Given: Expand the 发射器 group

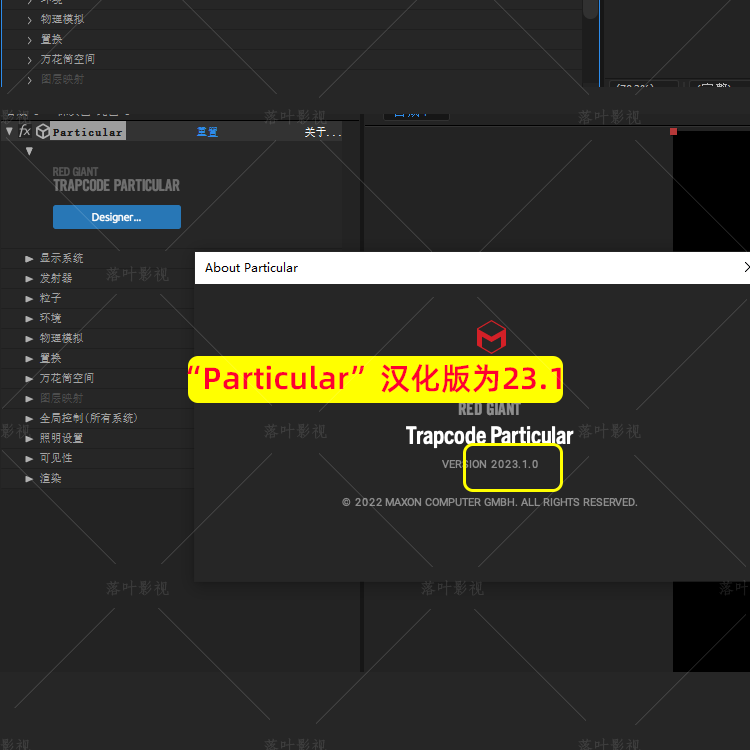Looking at the screenshot, I should [29, 279].
